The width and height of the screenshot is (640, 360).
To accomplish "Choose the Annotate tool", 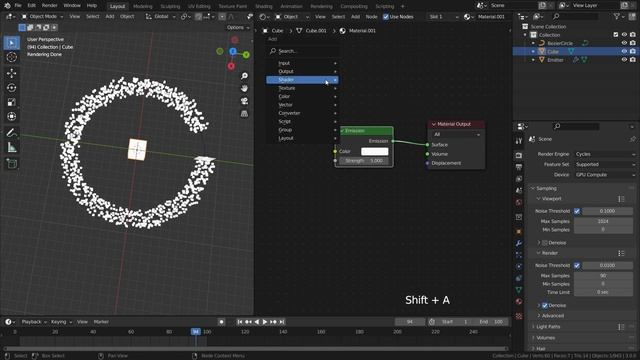I will 11,133.
